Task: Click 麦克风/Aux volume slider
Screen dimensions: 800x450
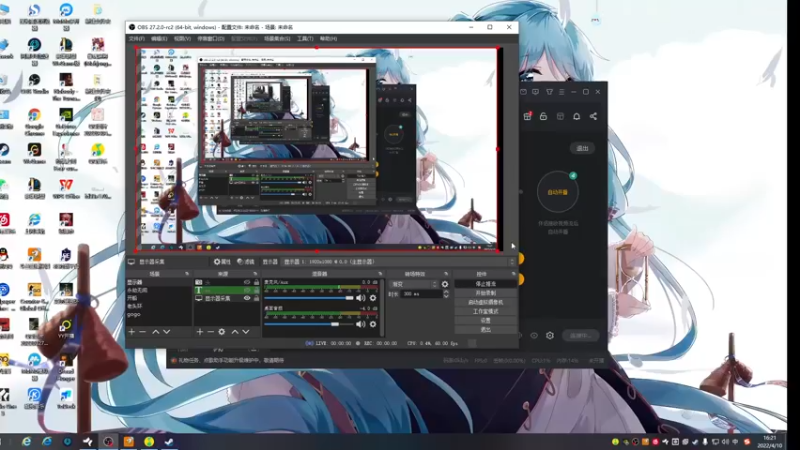Action: [x=309, y=298]
